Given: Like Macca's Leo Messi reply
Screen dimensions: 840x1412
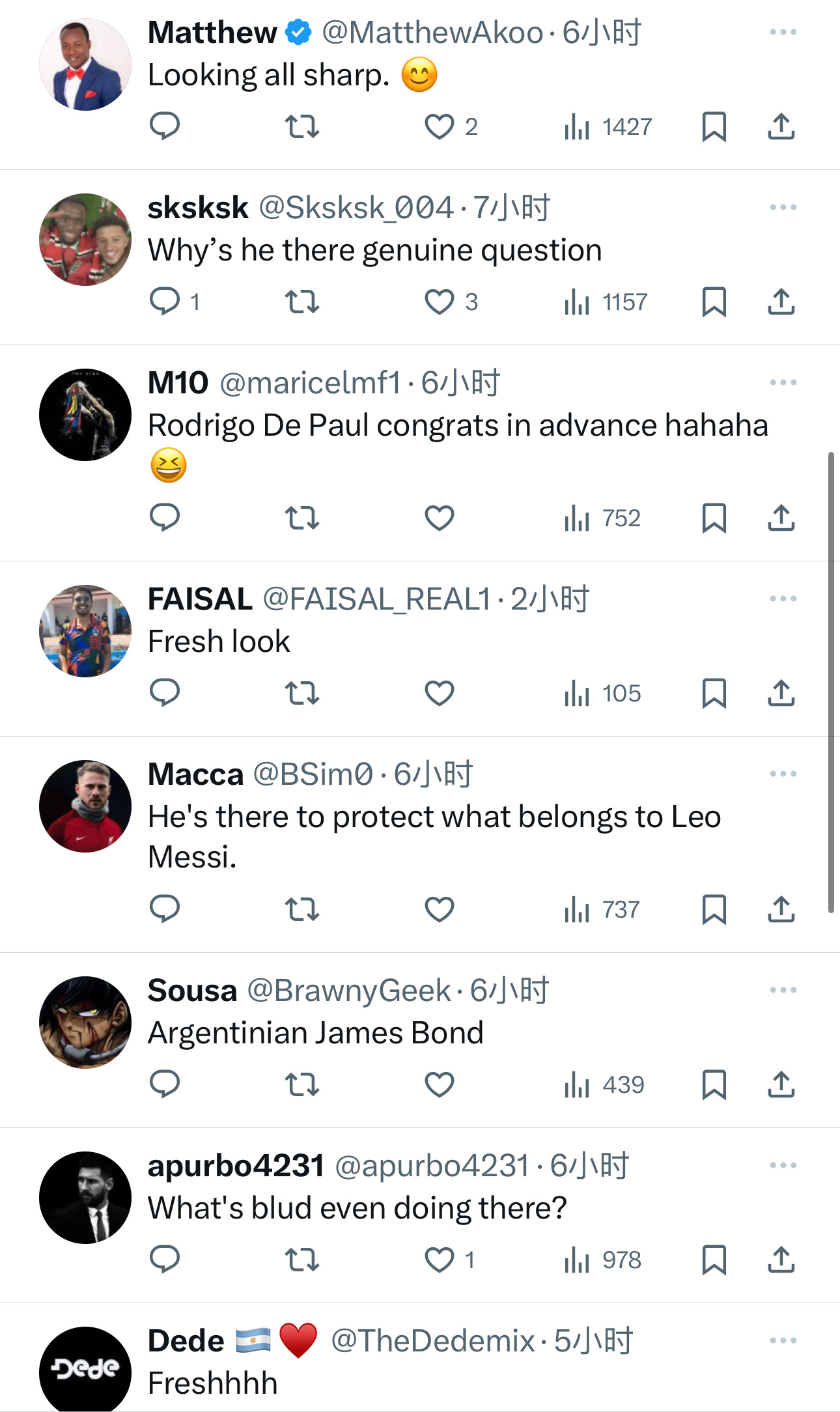Looking at the screenshot, I should click(x=440, y=909).
